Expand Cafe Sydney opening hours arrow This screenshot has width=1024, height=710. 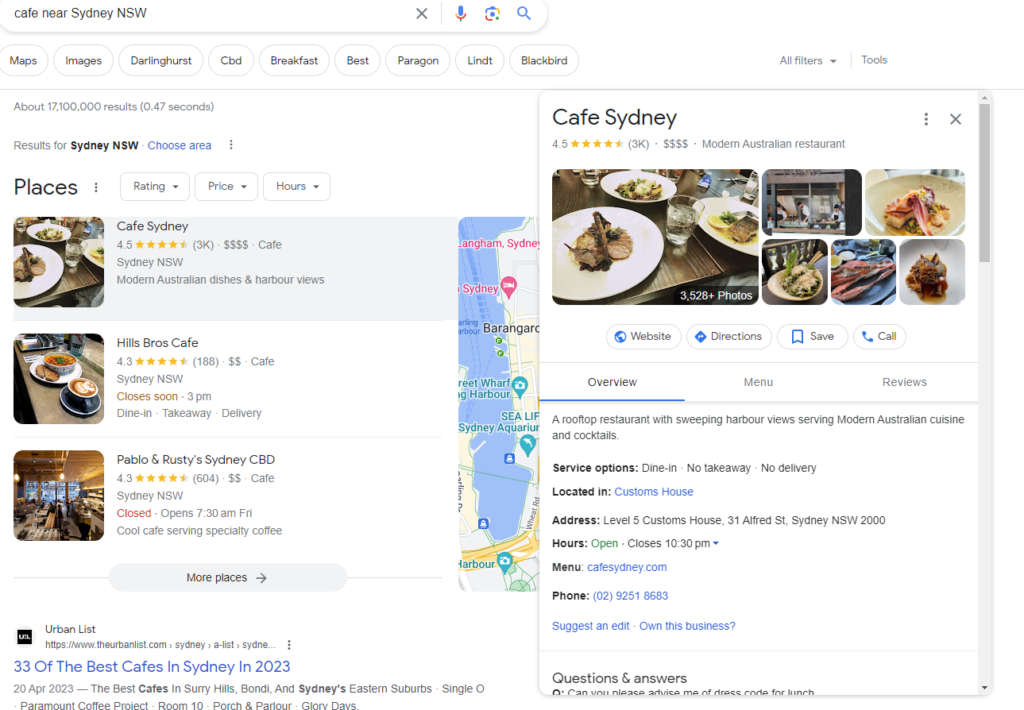[716, 543]
